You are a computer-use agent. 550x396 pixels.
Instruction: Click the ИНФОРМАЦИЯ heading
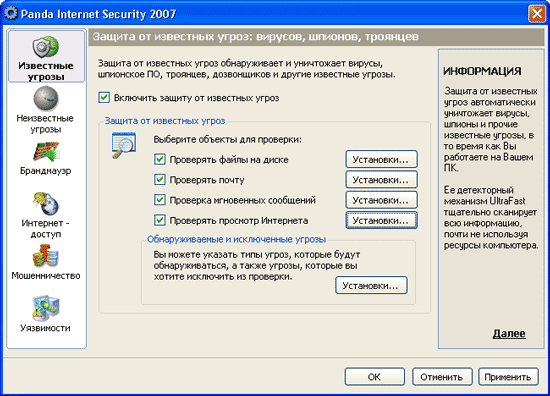pos(482,71)
